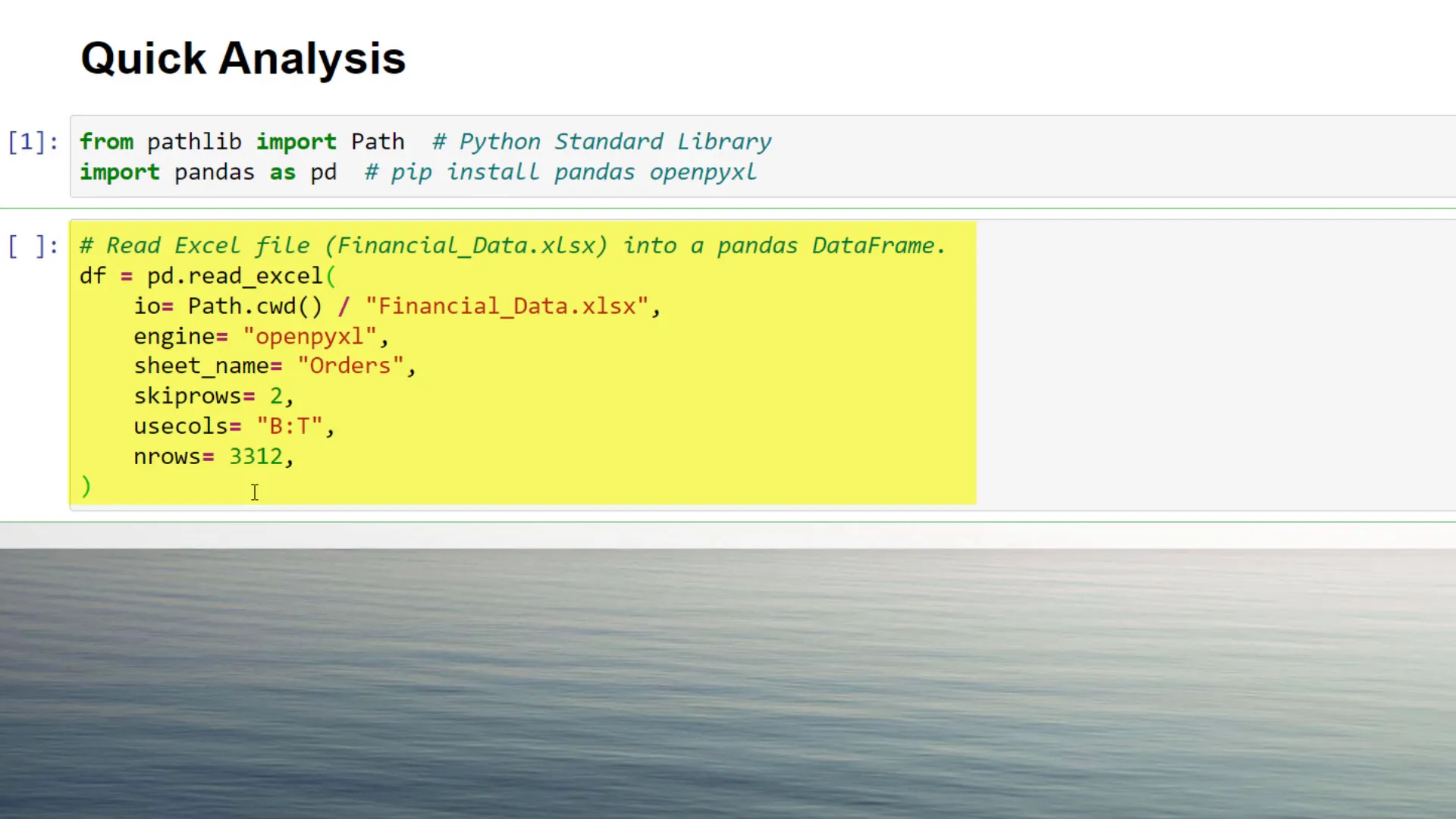Click the pip install pandas openpyxl comment
The width and height of the screenshot is (1456, 819).
pos(560,172)
